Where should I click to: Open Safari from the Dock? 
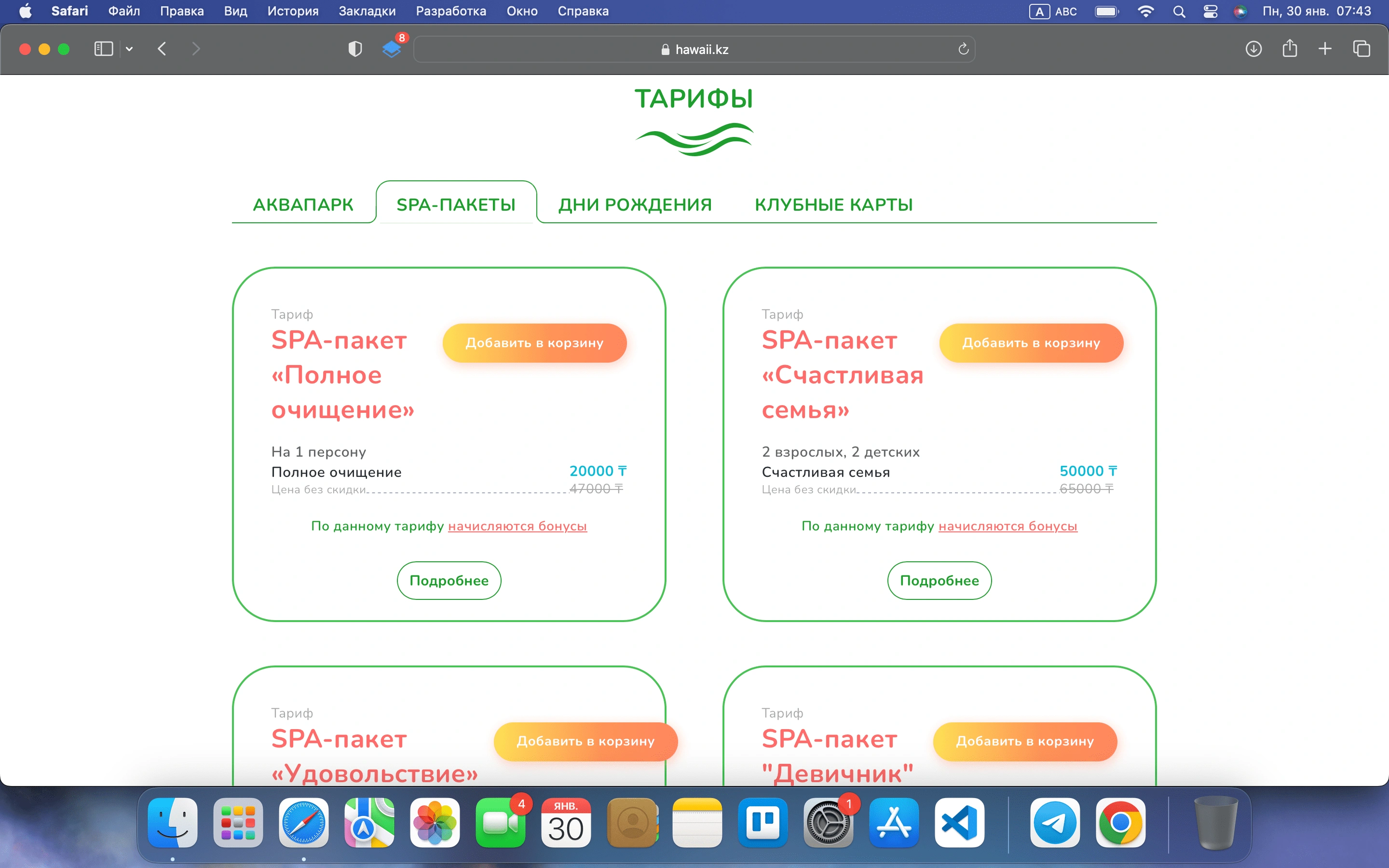(x=304, y=823)
